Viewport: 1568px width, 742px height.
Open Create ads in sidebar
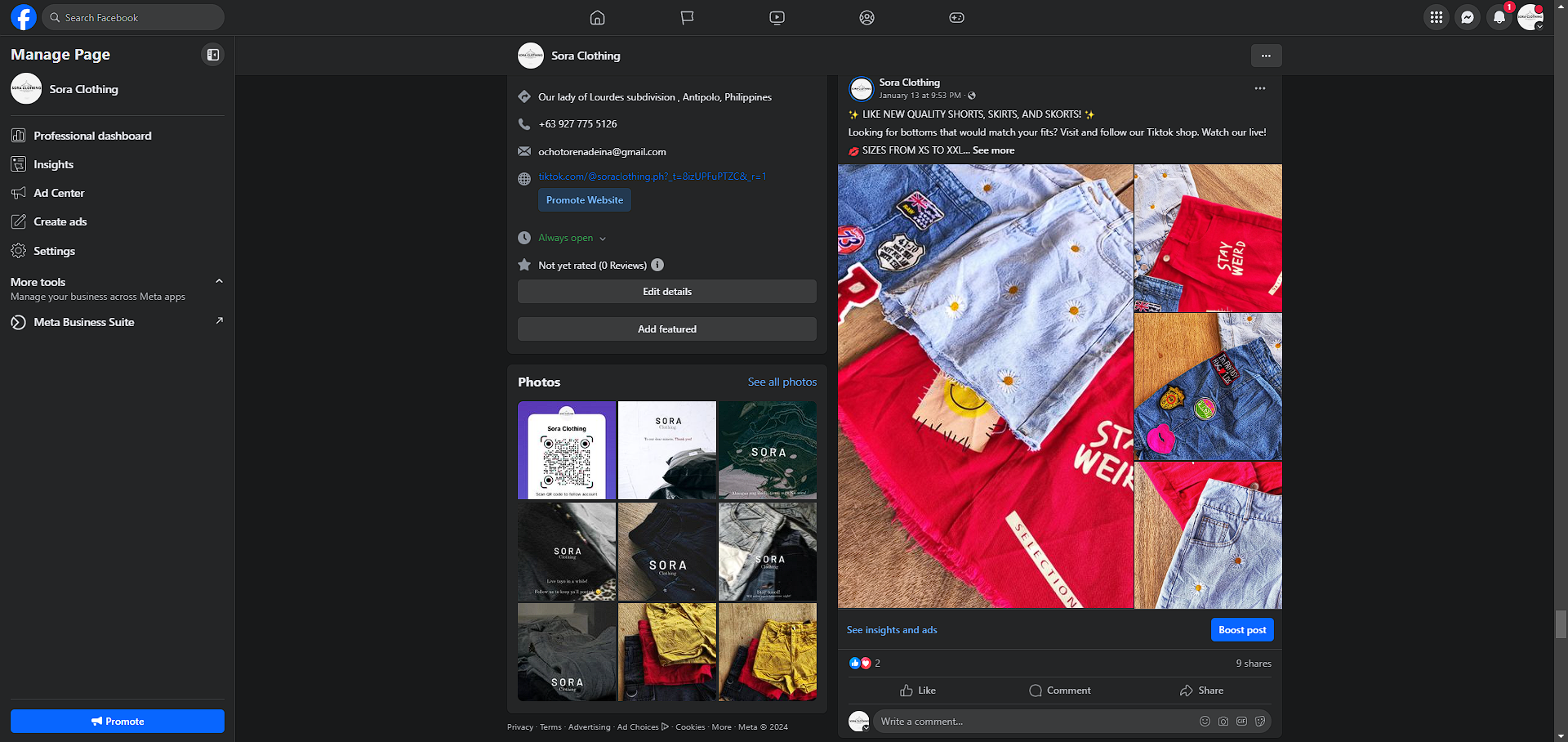(118, 221)
